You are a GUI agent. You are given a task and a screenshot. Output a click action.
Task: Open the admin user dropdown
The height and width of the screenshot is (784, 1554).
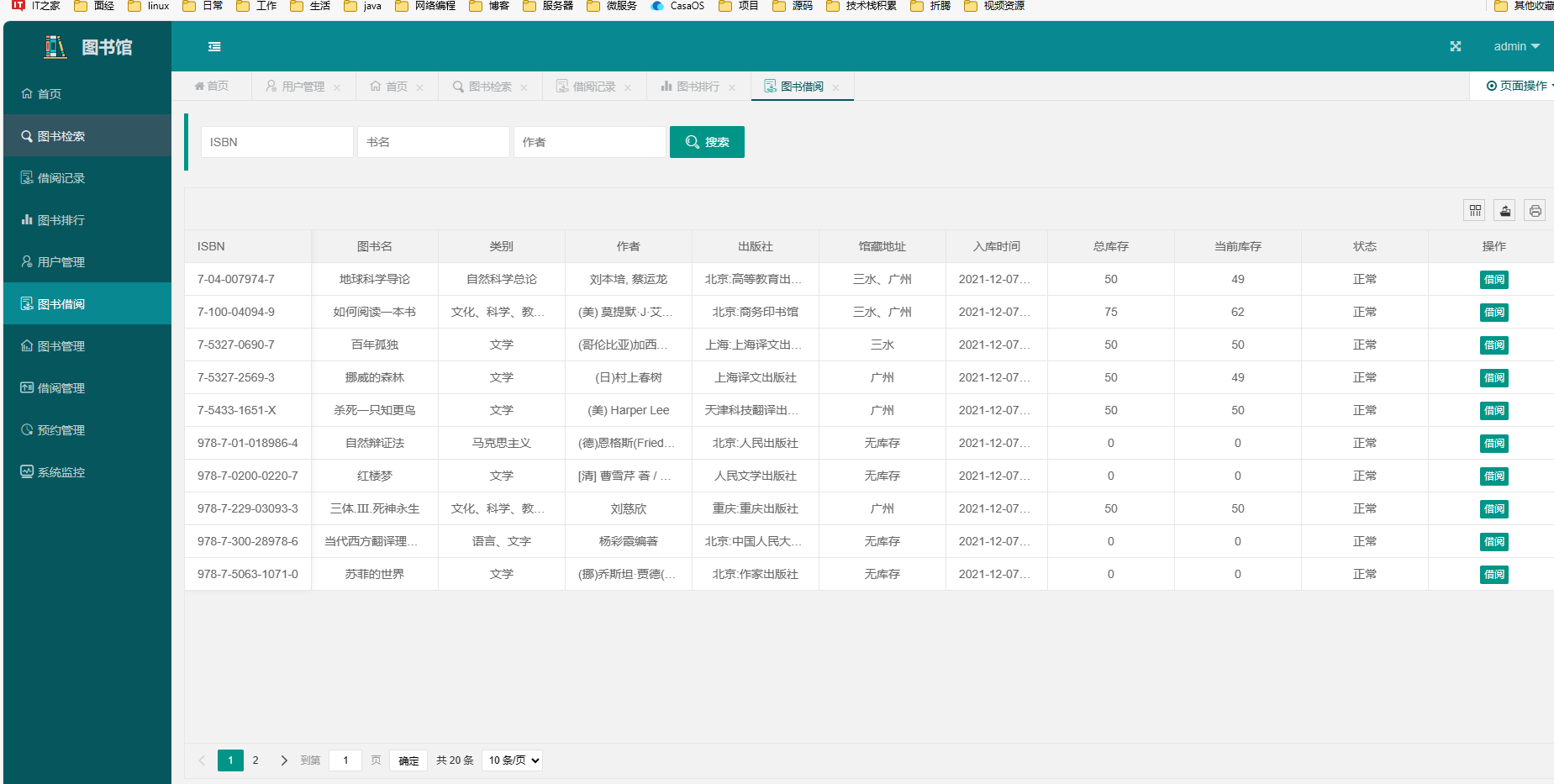tap(1517, 46)
